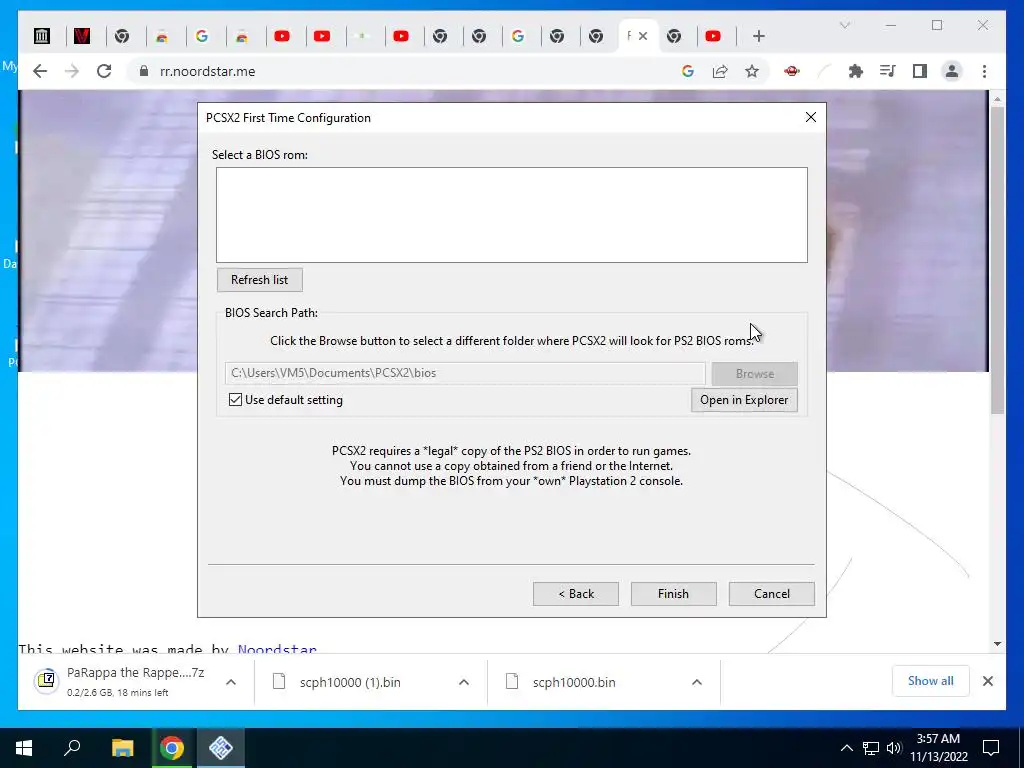The width and height of the screenshot is (1024, 768).
Task: Click the Browse button for BIOS path
Action: tap(754, 374)
